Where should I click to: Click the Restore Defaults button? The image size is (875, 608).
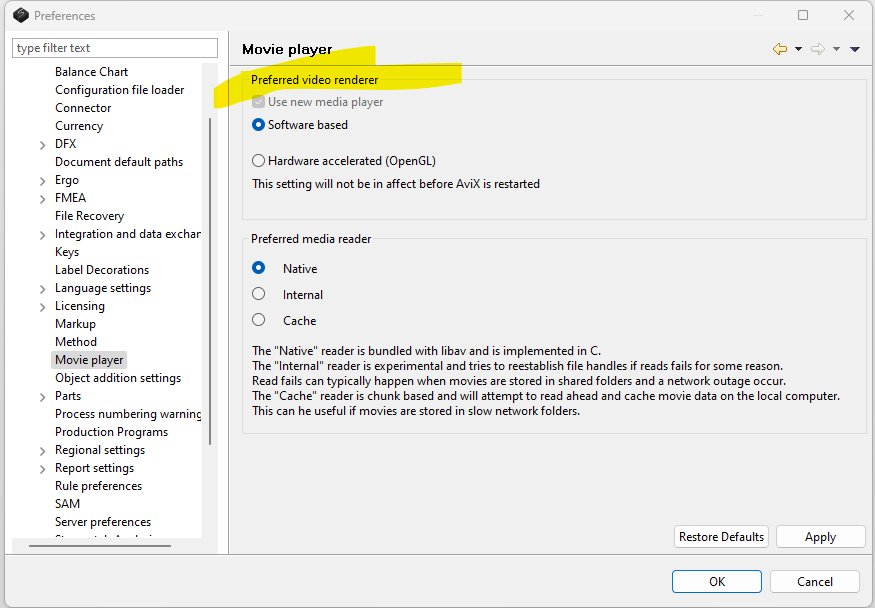tap(721, 537)
